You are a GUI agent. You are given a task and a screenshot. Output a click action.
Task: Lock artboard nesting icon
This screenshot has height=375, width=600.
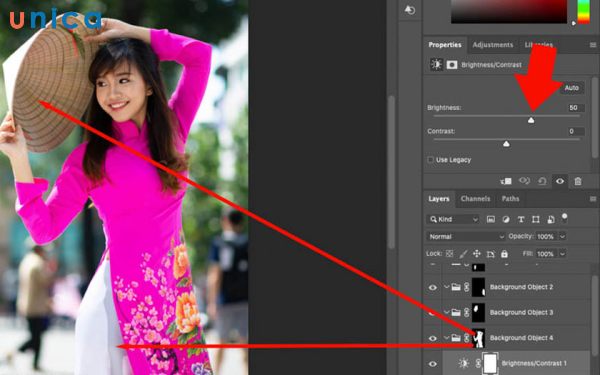coord(491,254)
